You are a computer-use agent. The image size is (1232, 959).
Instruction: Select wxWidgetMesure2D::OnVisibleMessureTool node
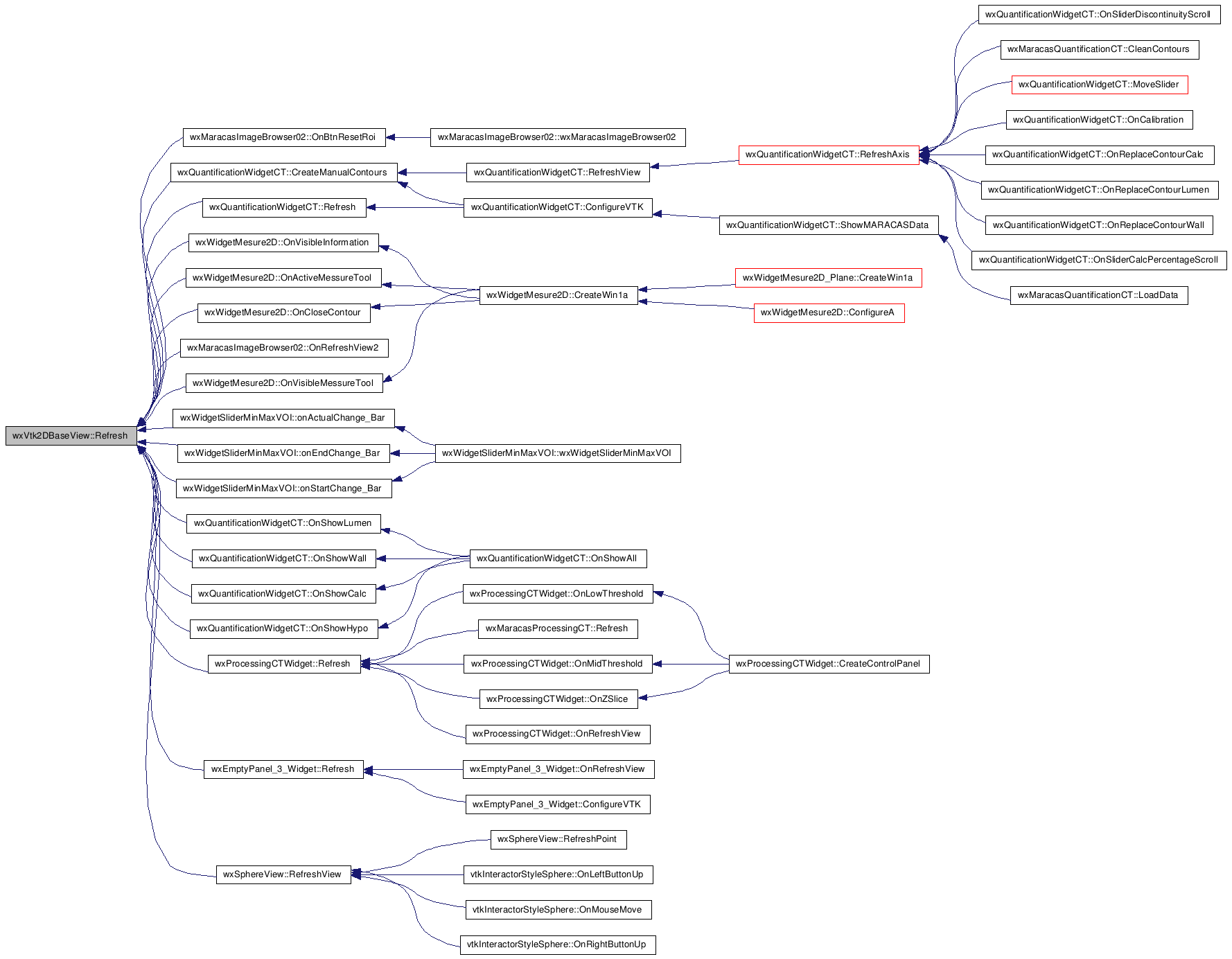click(x=284, y=383)
